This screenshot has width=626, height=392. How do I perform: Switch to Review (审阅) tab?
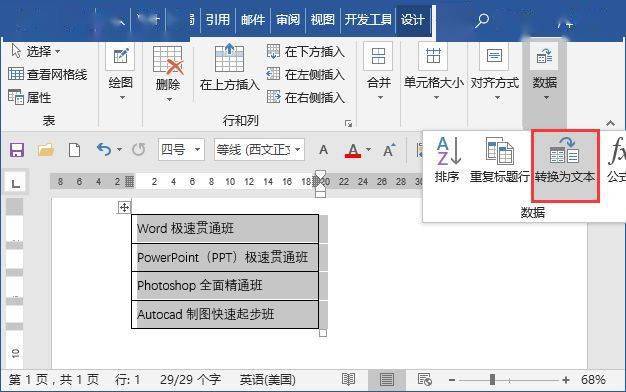(x=287, y=20)
